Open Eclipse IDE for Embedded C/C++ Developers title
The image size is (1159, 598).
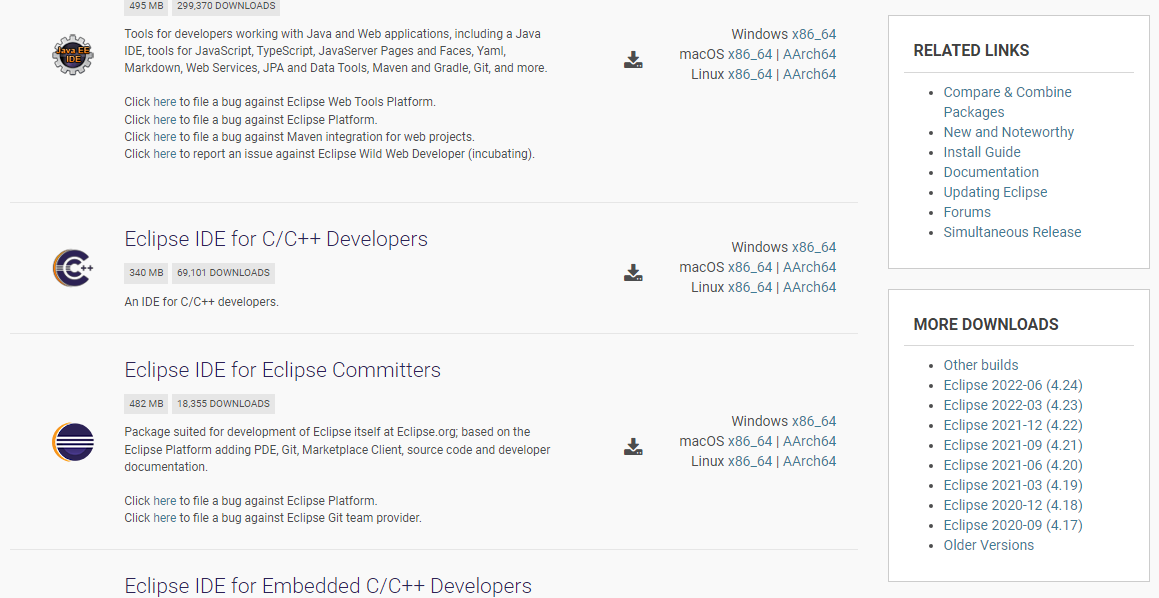[327, 585]
